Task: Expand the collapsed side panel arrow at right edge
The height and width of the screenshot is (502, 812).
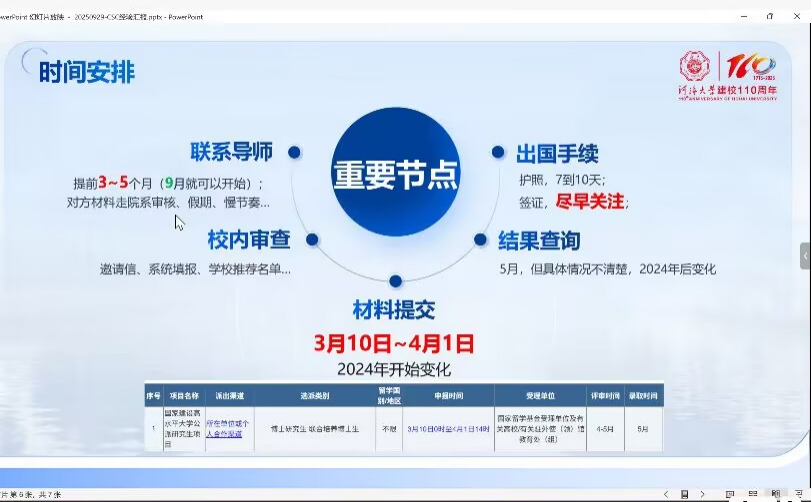Action: (x=805, y=256)
